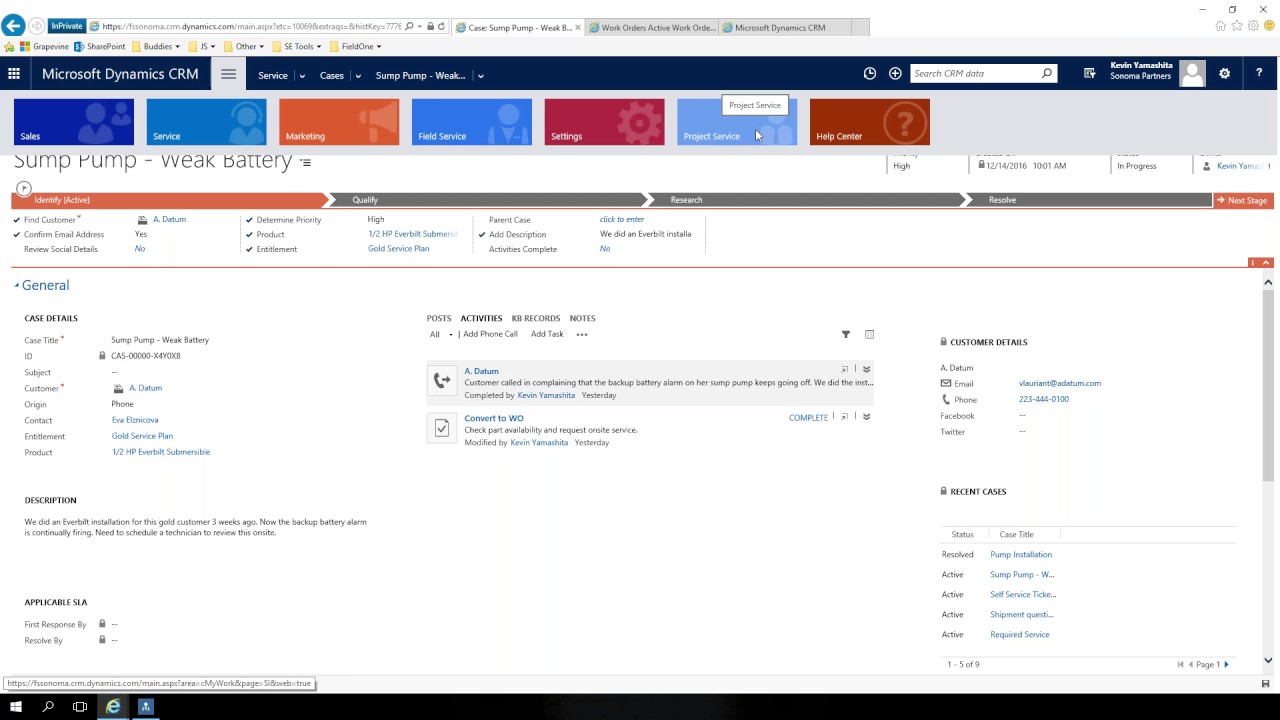Screen dimensions: 1280x720
Task: Click the process flow flag icon
Action: click(x=24, y=188)
